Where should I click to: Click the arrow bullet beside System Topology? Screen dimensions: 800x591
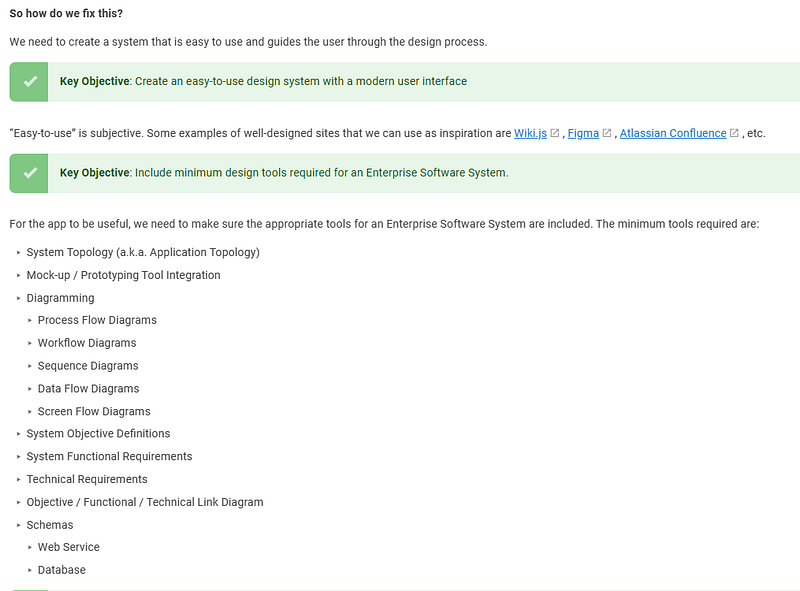click(x=18, y=253)
